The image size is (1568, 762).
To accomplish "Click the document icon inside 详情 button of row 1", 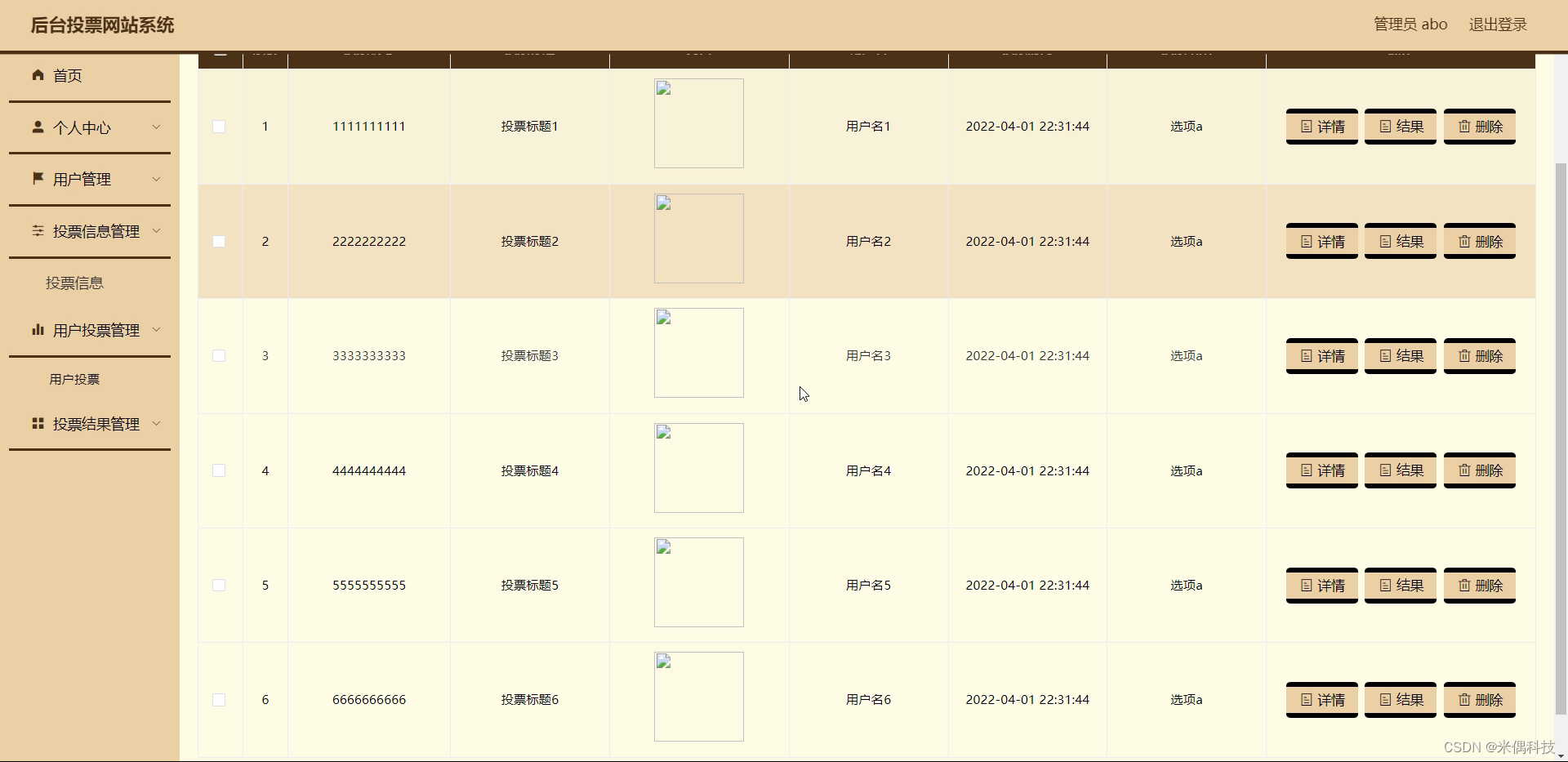I will pos(1305,127).
